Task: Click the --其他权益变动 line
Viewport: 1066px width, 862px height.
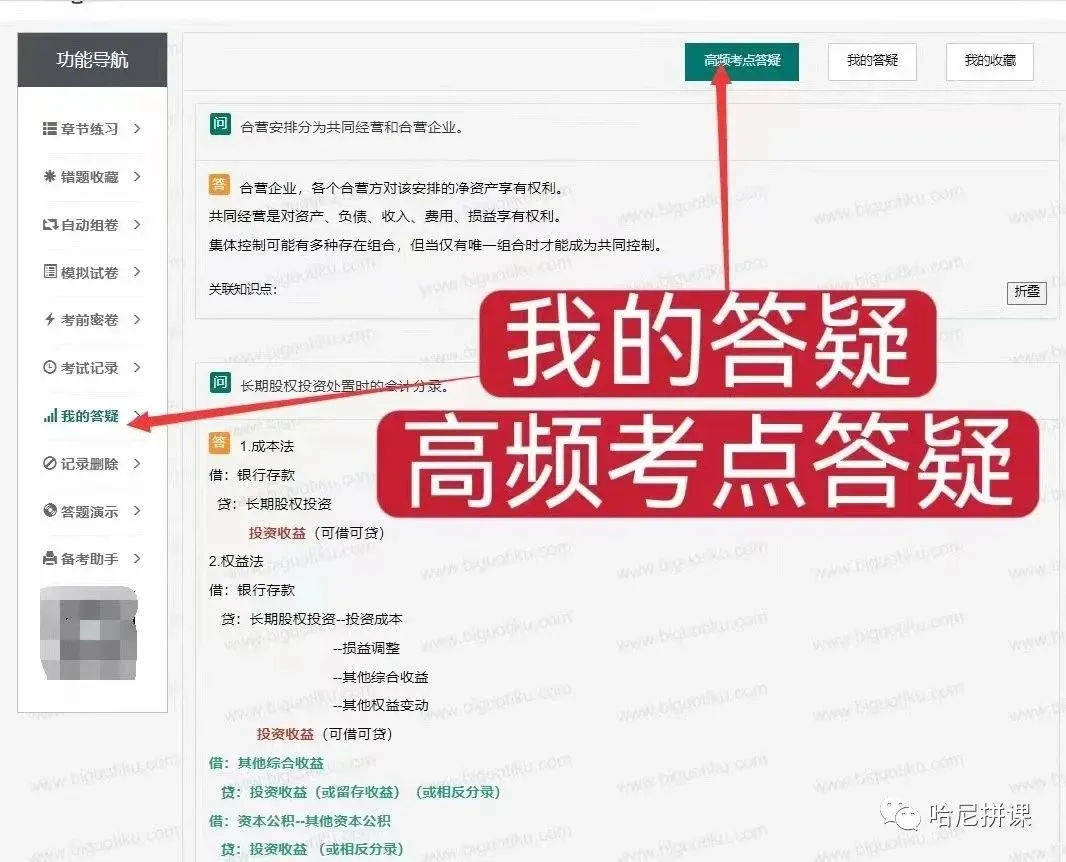Action: click(381, 706)
